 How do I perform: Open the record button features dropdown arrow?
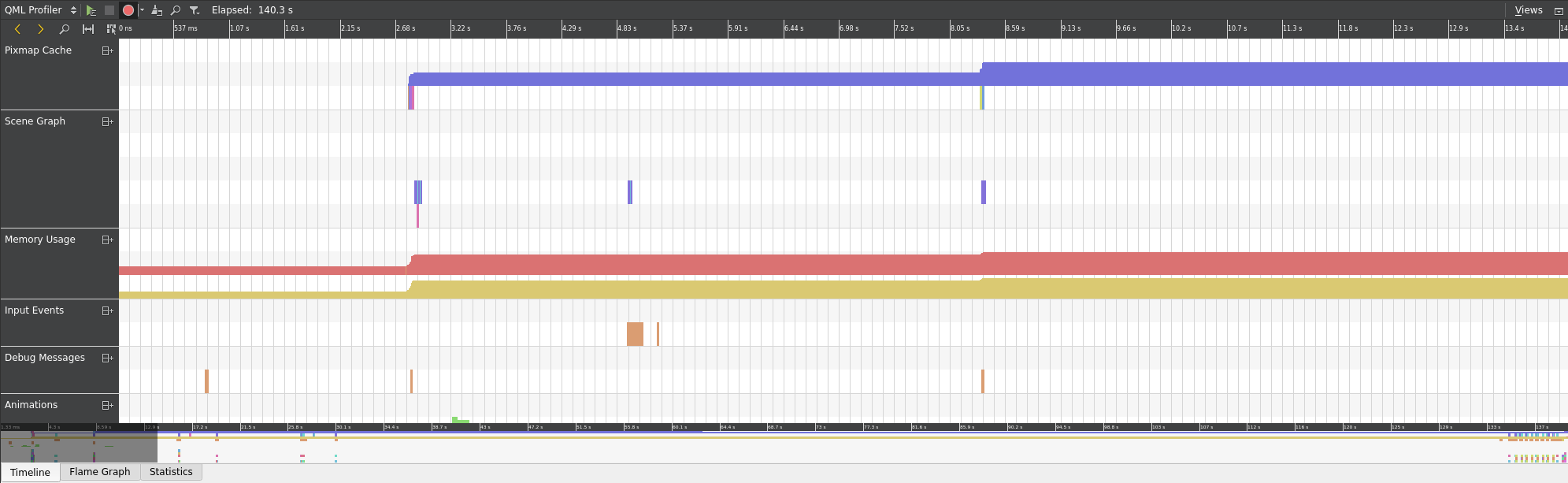click(x=142, y=10)
